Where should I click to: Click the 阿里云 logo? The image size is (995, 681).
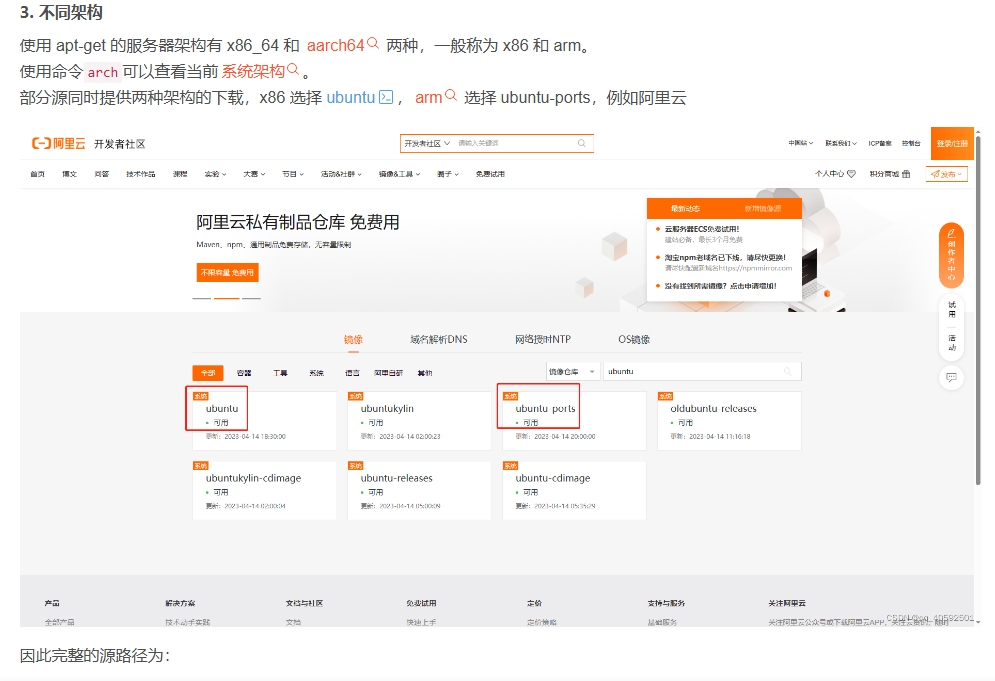pos(58,143)
